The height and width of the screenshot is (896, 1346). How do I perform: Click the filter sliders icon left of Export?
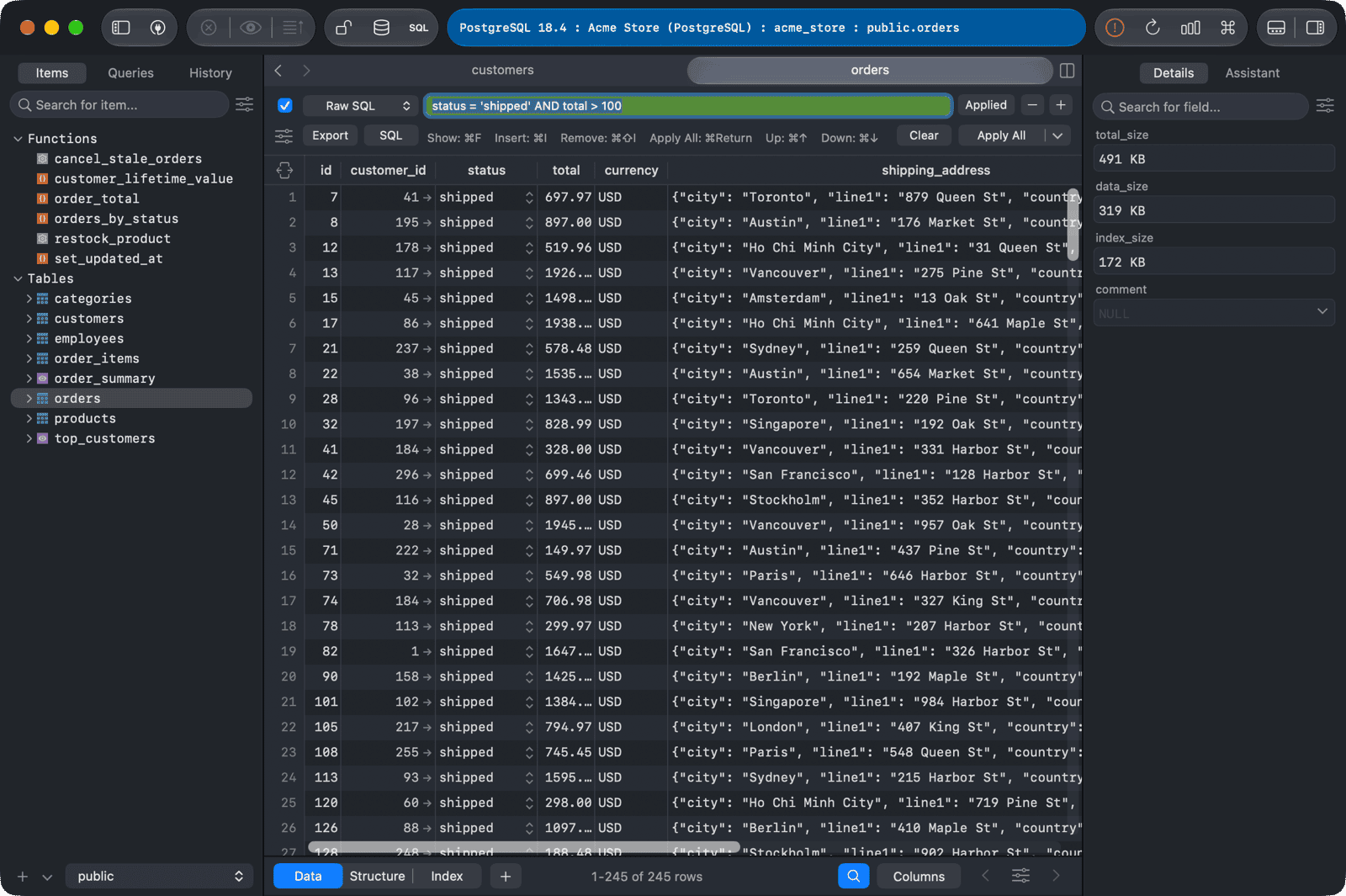284,135
